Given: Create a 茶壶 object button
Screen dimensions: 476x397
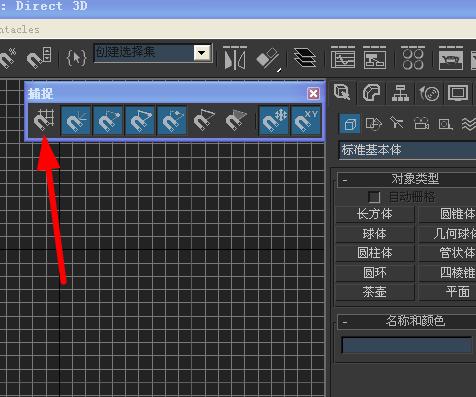Looking at the screenshot, I should 375,292.
